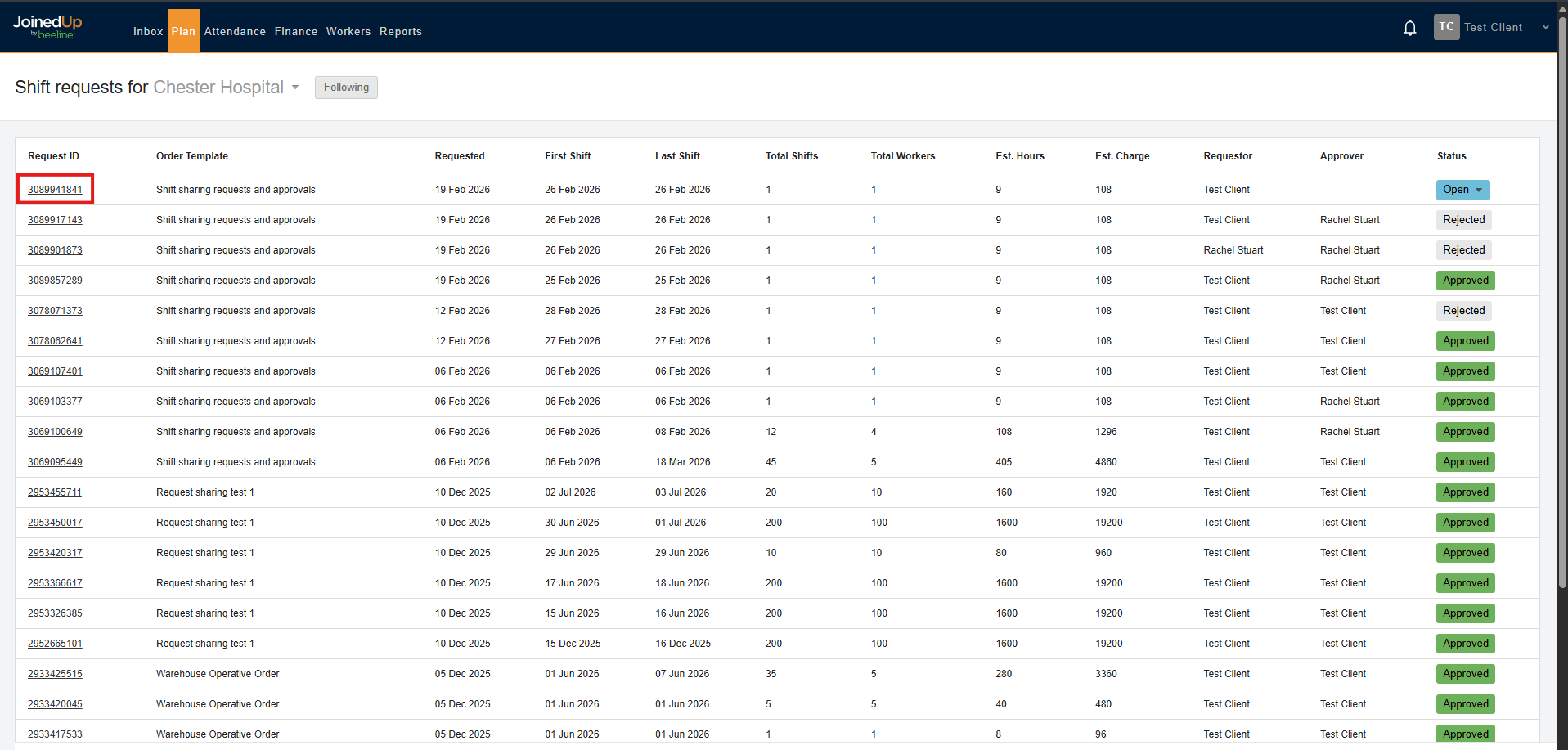Viewport: 1568px width, 750px height.
Task: Open request 3089941841 details link
Action: coord(55,189)
